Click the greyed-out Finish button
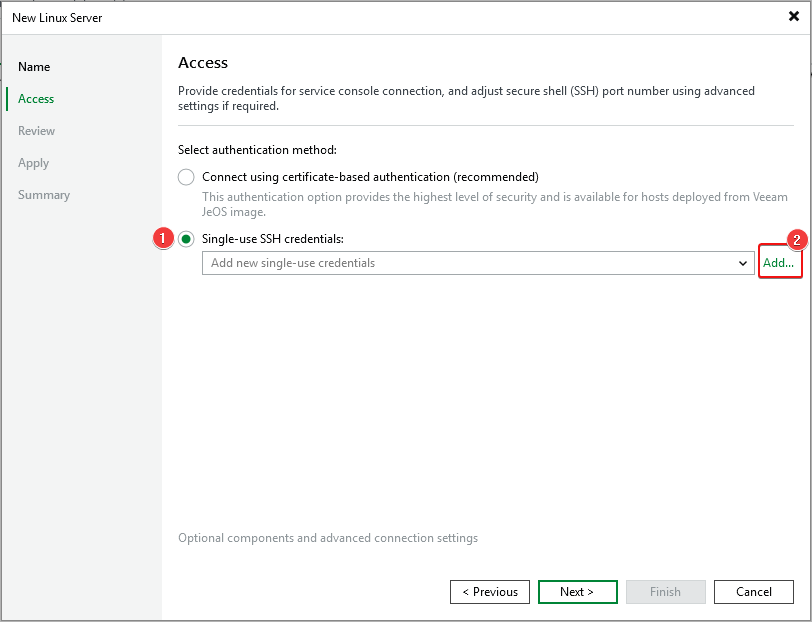 click(x=665, y=592)
